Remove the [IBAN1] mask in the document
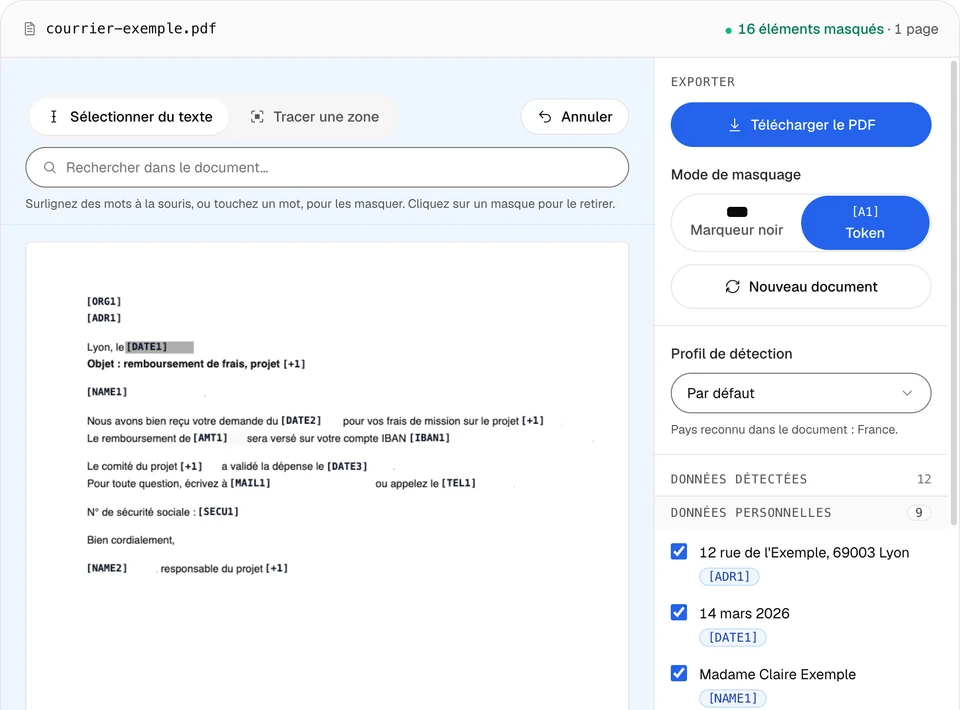The image size is (960, 710). 430,438
